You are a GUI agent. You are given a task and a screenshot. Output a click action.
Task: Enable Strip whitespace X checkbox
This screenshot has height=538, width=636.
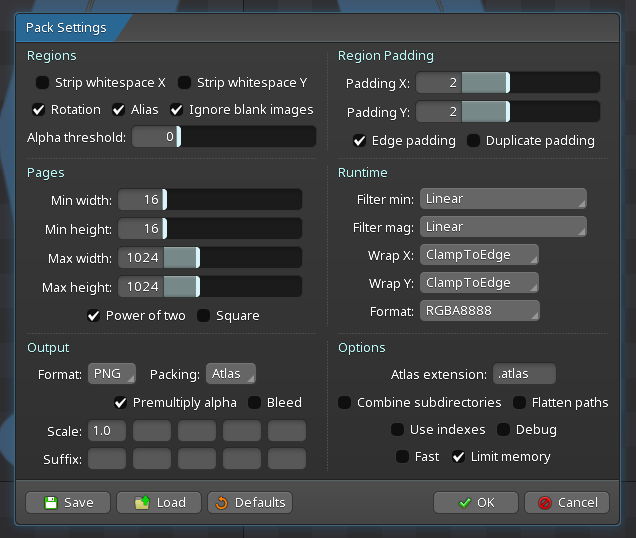(42, 83)
